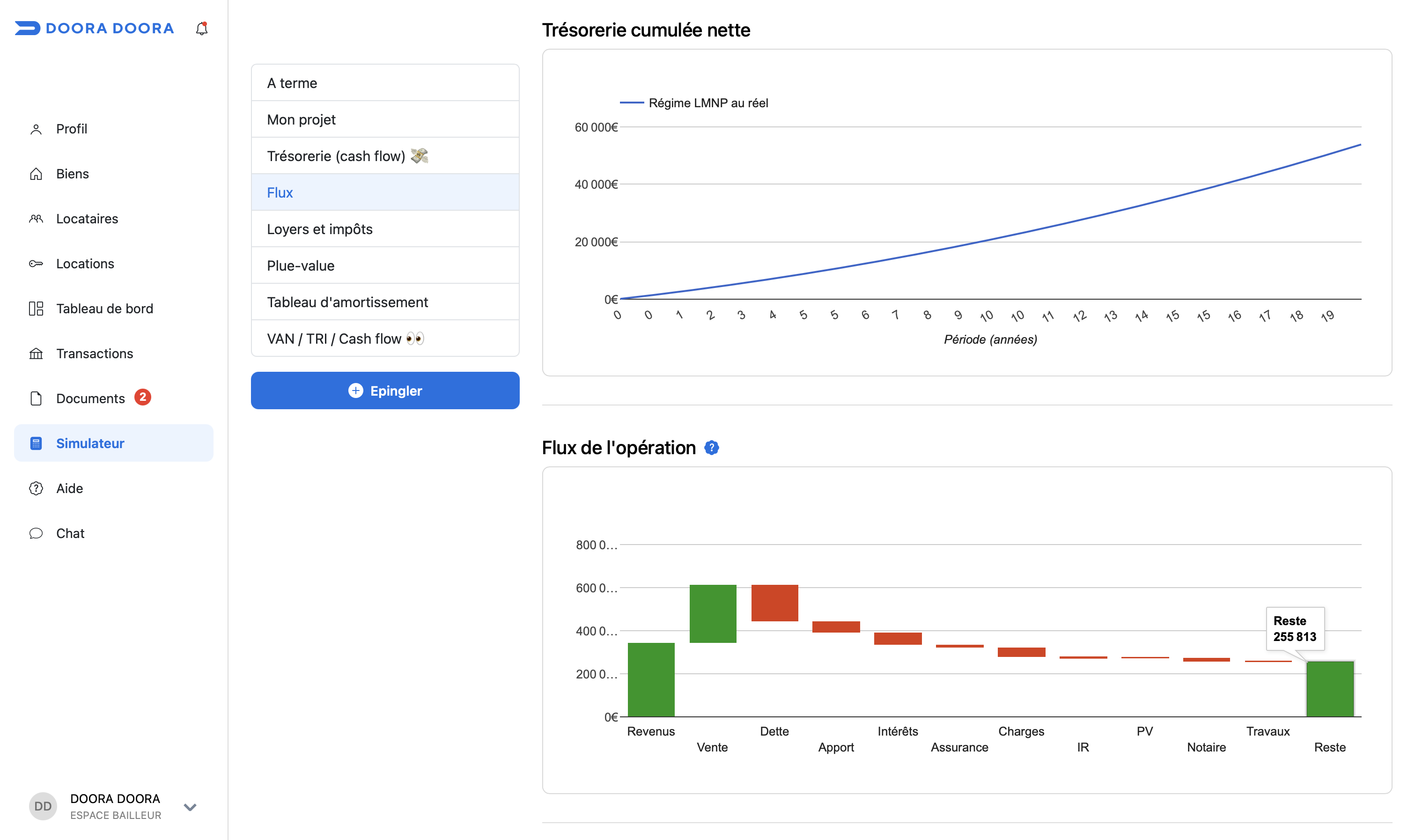Click the green Vente bar in the chart
Image resolution: width=1415 pixels, height=840 pixels.
pyautogui.click(x=713, y=613)
